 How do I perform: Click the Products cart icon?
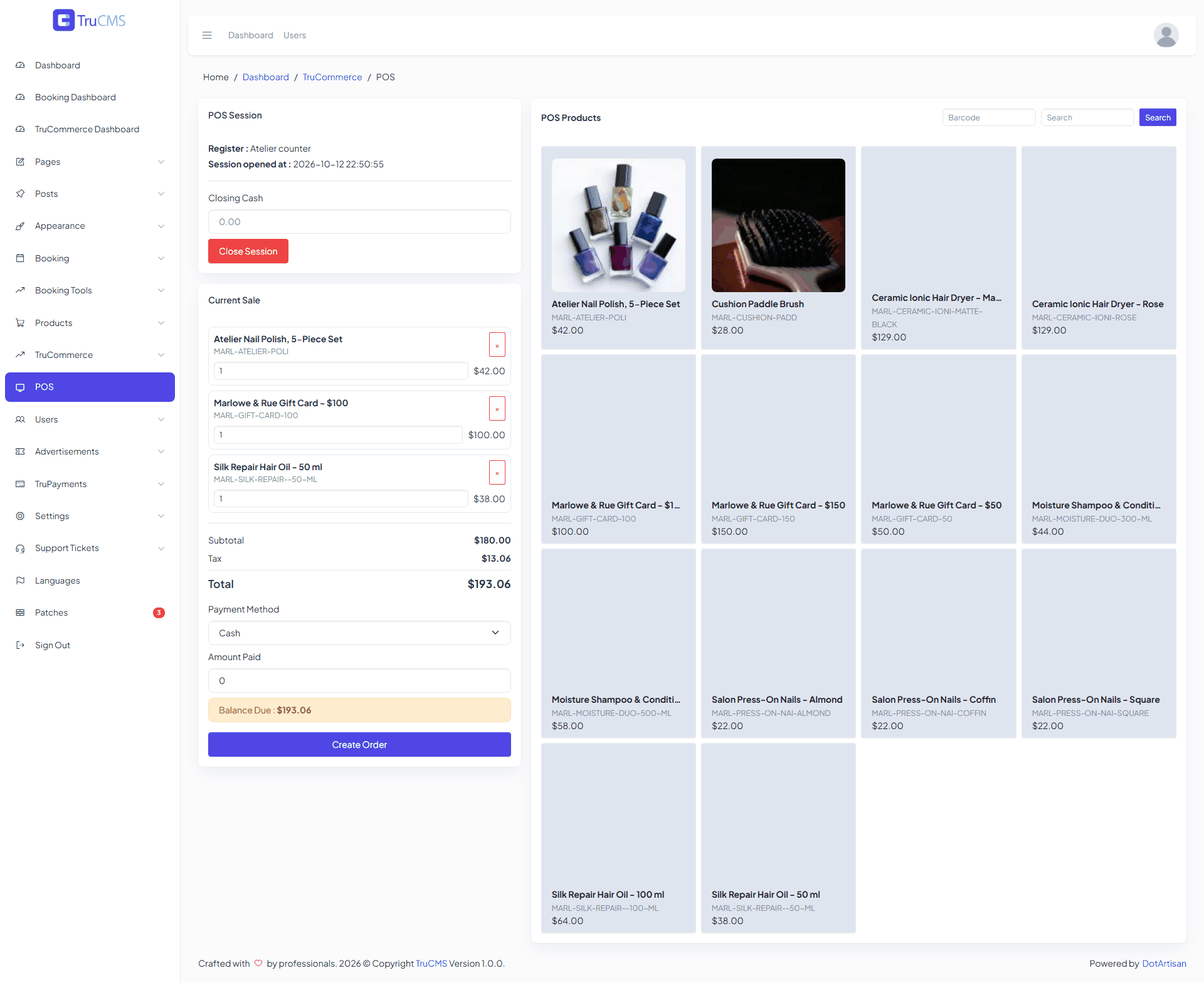[20, 323]
